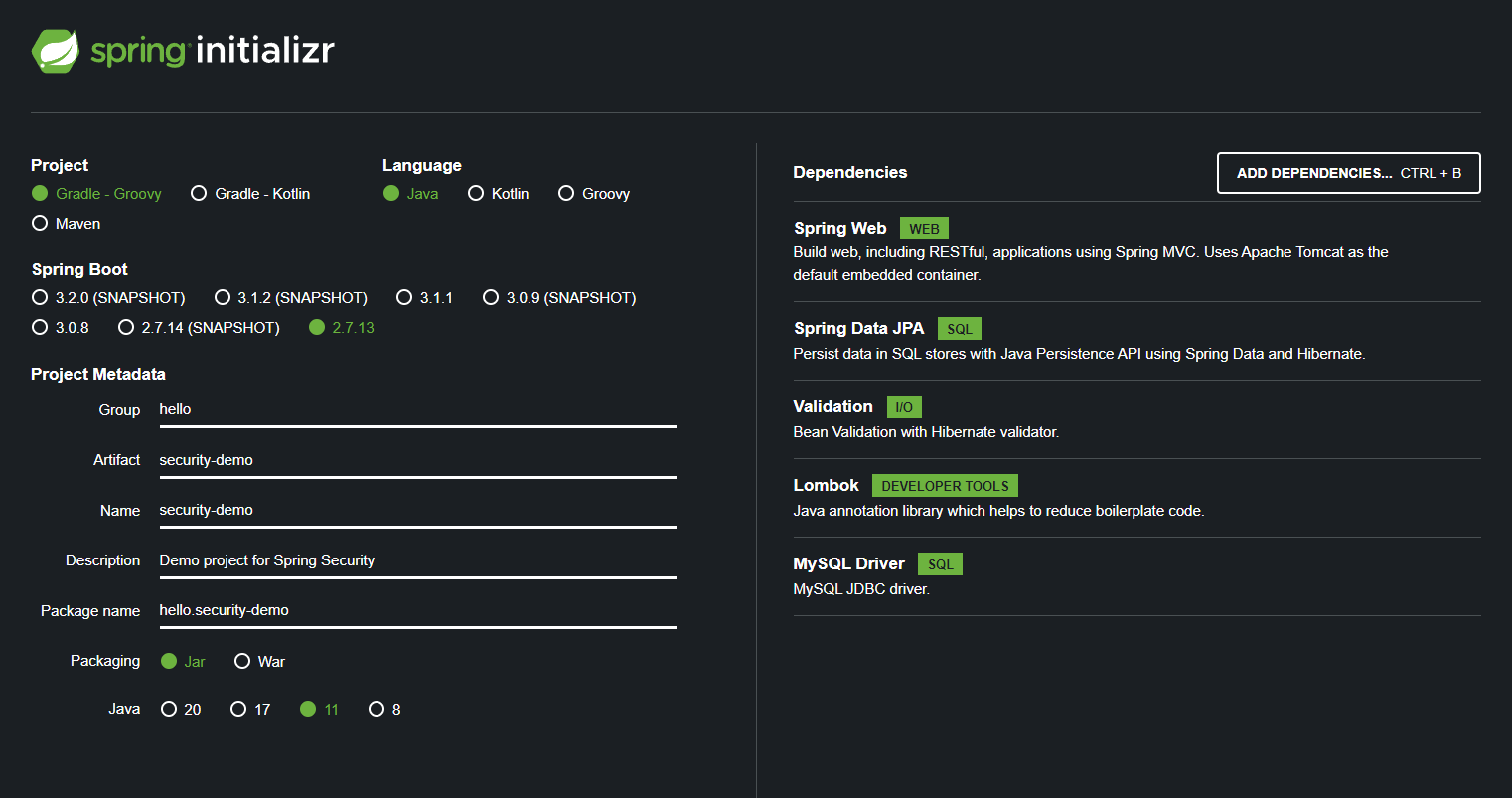The height and width of the screenshot is (798, 1512).
Task: Click Lombok's 'Java annotation library' description
Action: (998, 511)
